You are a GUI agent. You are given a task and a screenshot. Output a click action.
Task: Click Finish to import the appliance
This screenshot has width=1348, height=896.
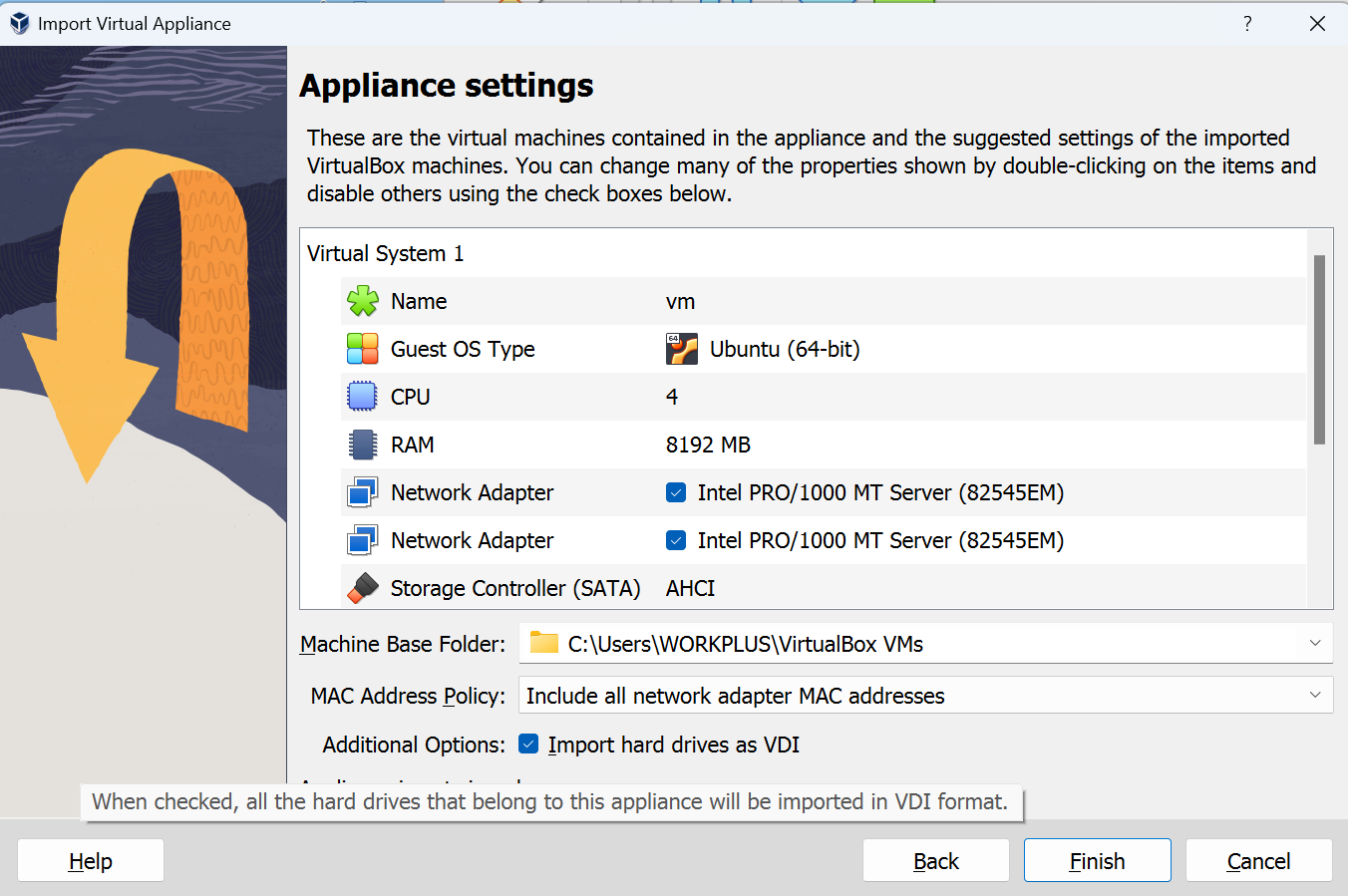1098,860
